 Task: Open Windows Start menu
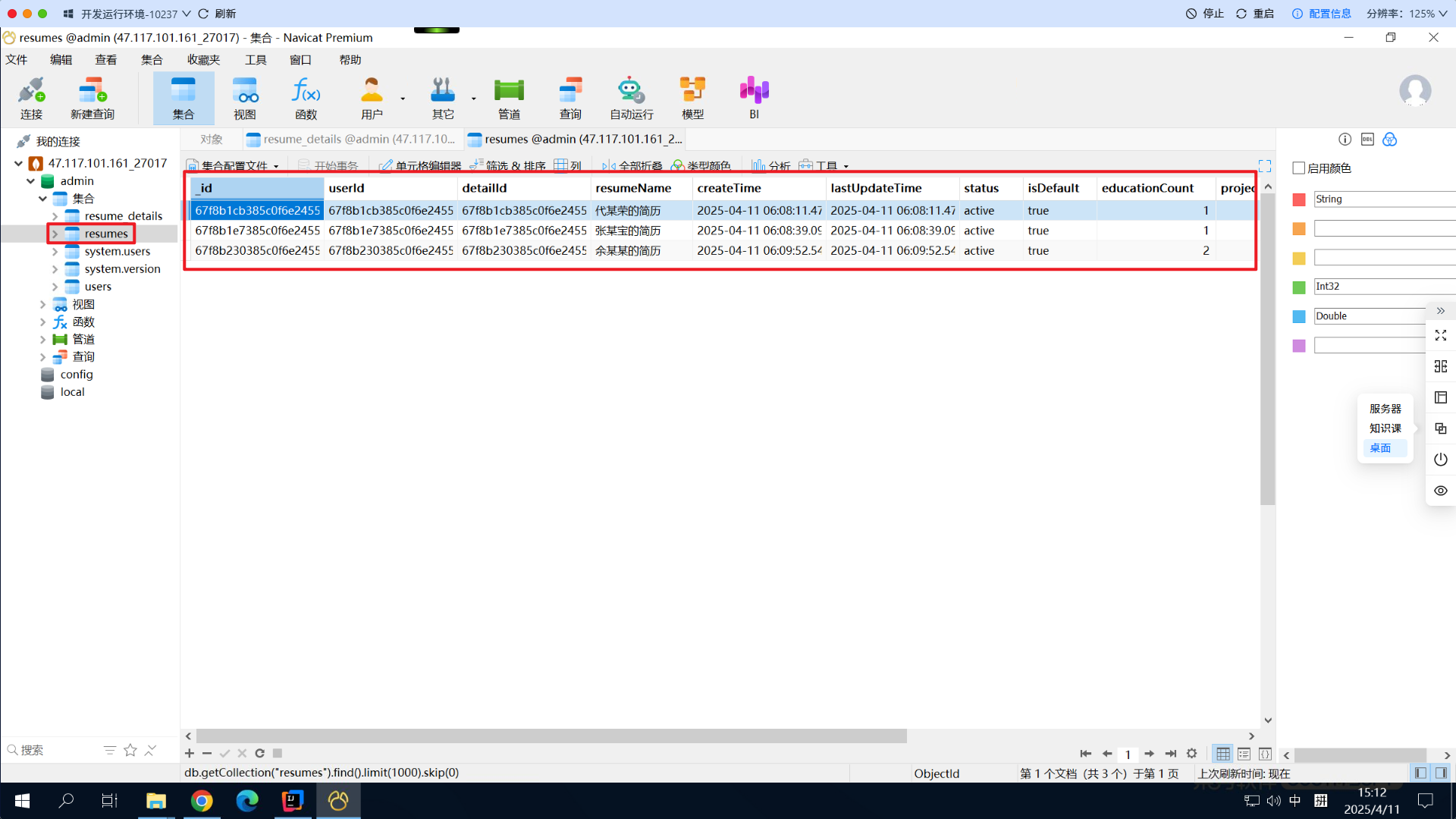tap(22, 801)
